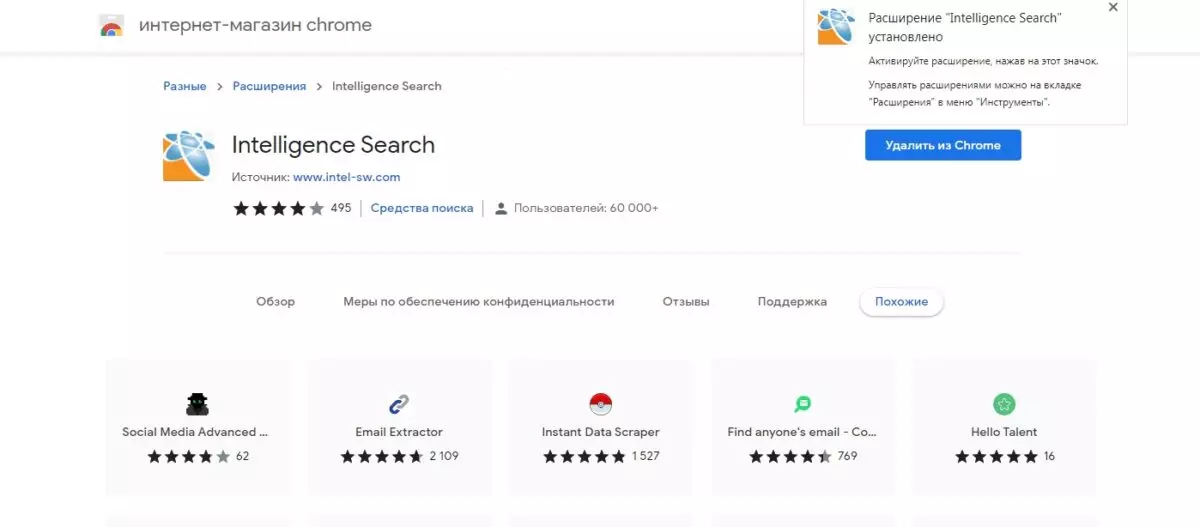Open Social Media Advanced extension icon

197,404
